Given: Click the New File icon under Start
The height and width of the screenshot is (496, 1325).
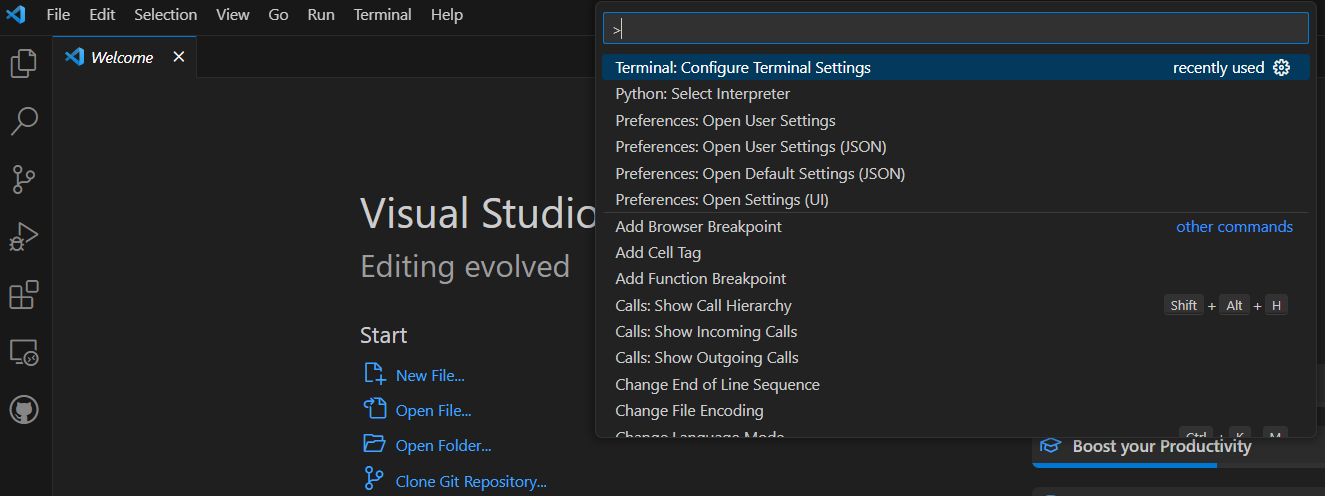Looking at the screenshot, I should pyautogui.click(x=375, y=375).
